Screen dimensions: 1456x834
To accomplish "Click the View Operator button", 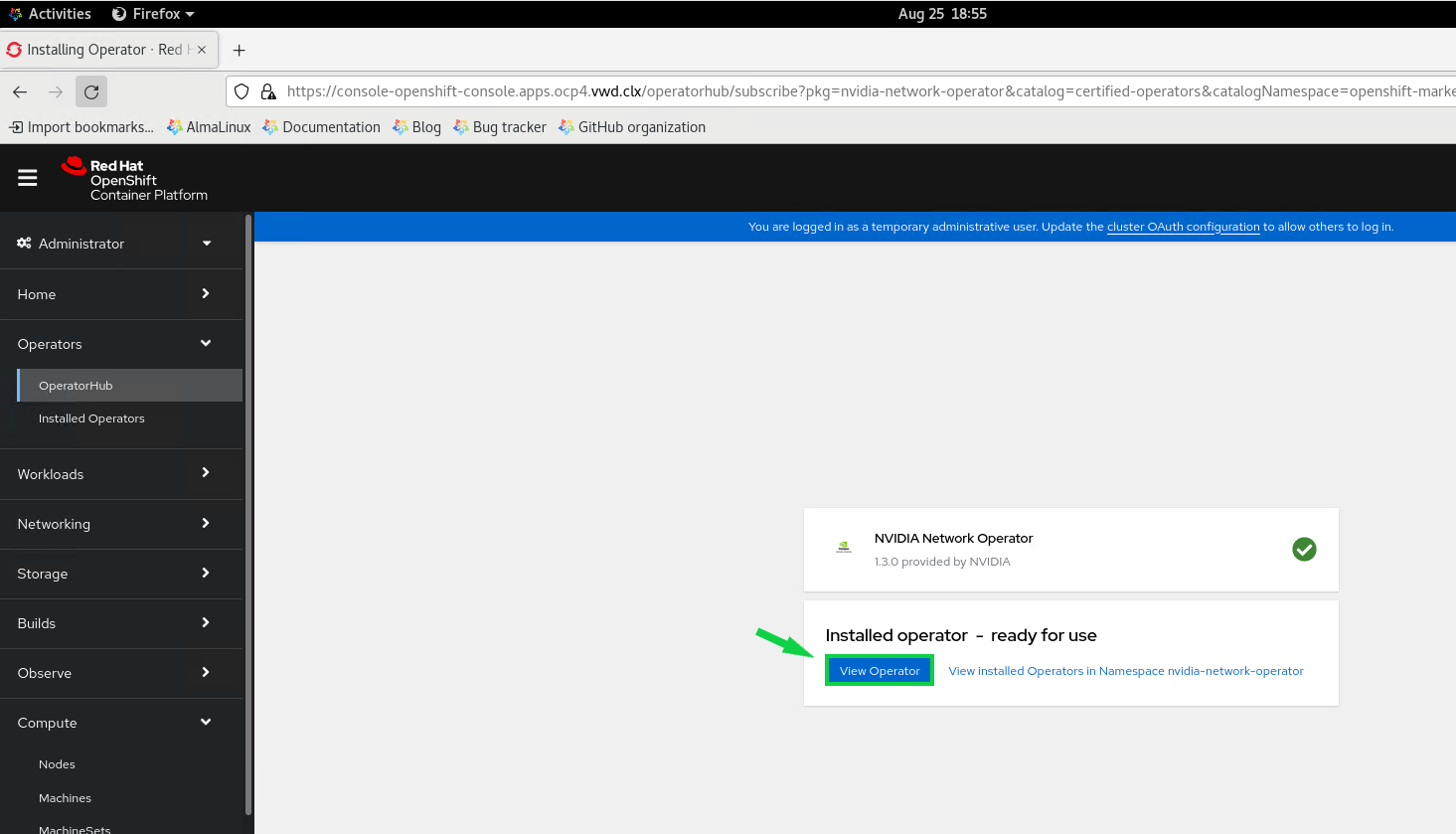I will (880, 671).
